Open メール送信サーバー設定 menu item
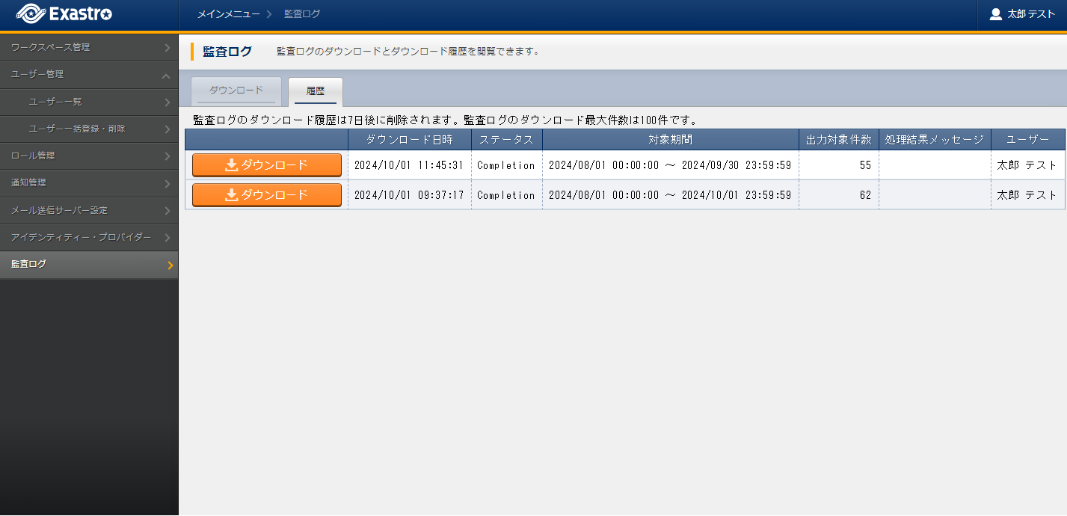The height and width of the screenshot is (516, 1067). pos(88,210)
